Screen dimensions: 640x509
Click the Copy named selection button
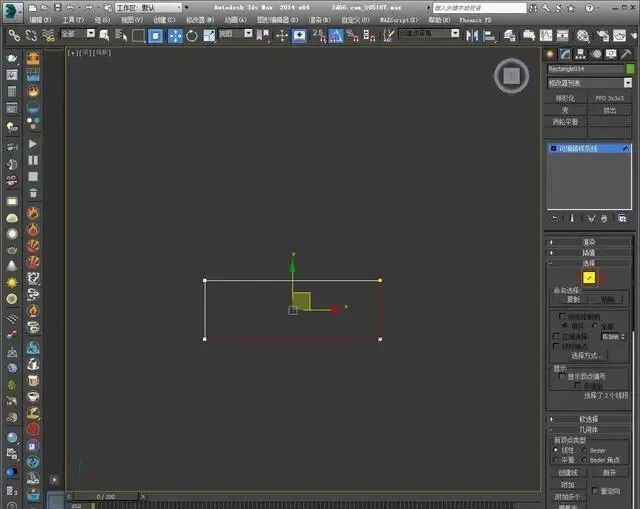coord(573,300)
